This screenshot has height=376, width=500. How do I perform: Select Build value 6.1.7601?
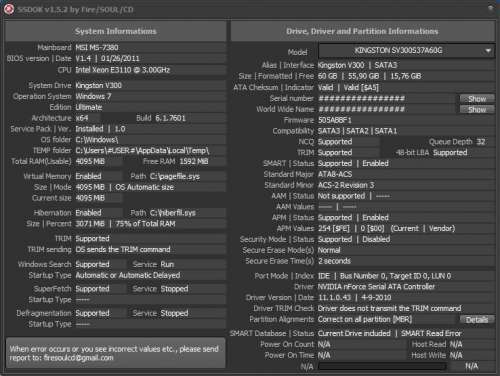[170, 118]
